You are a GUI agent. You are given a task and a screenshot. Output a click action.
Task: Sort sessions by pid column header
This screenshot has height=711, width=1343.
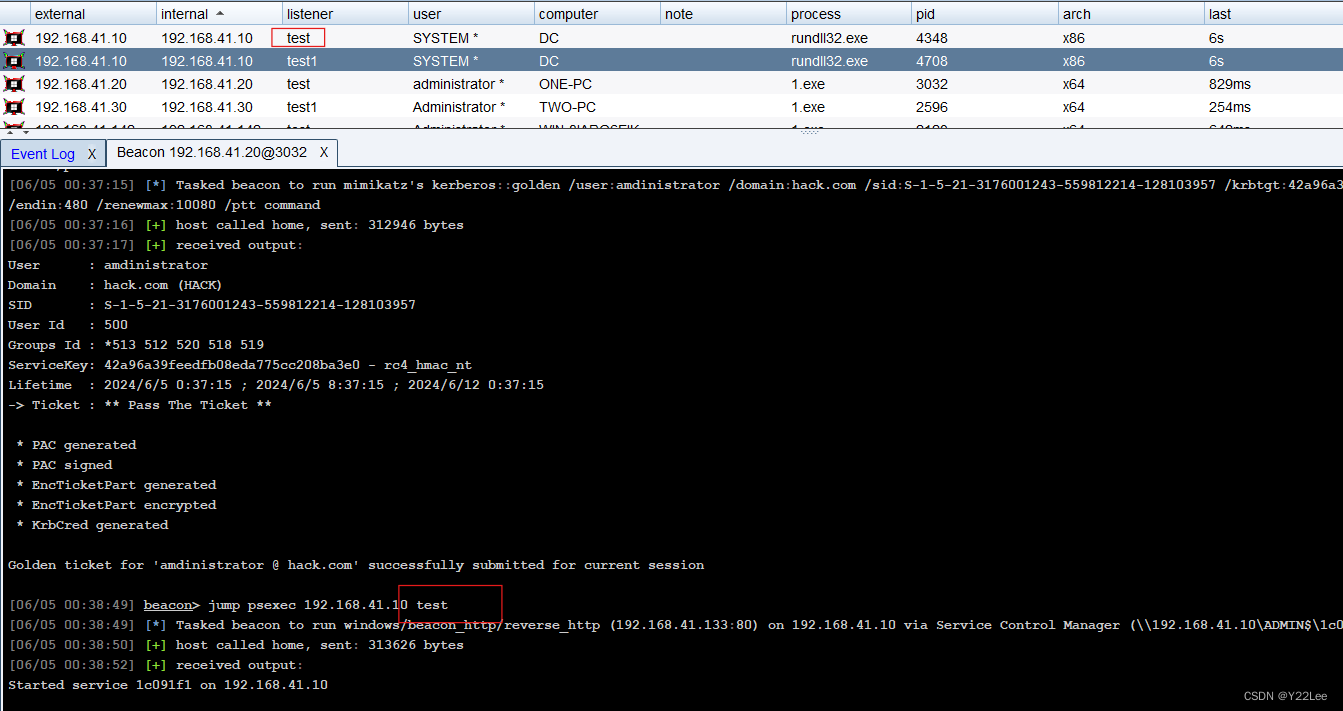(x=985, y=14)
